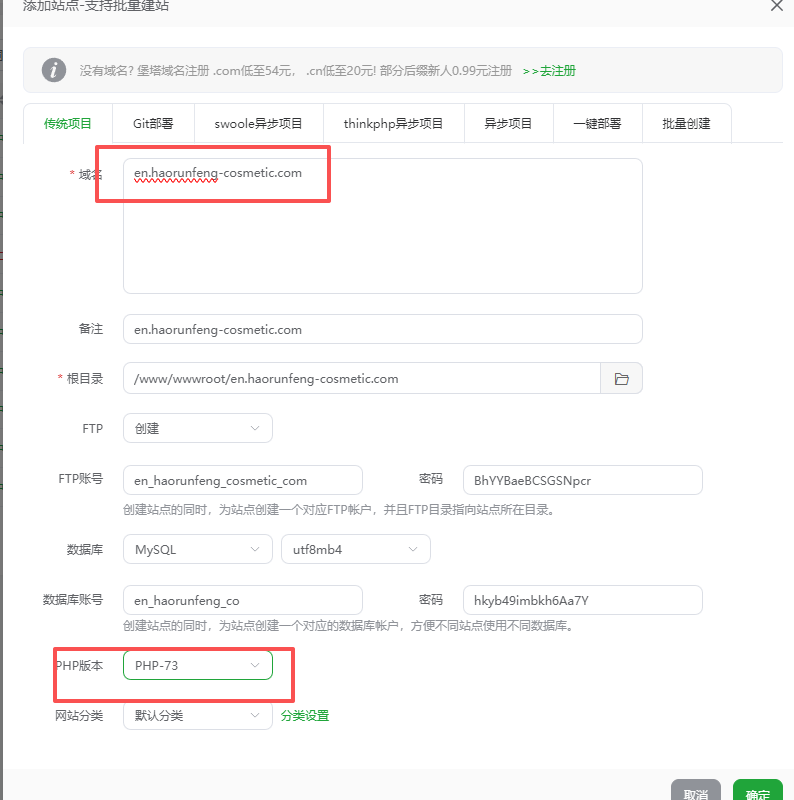Close the add site dialog
The image size is (794, 800).
pyautogui.click(x=777, y=6)
